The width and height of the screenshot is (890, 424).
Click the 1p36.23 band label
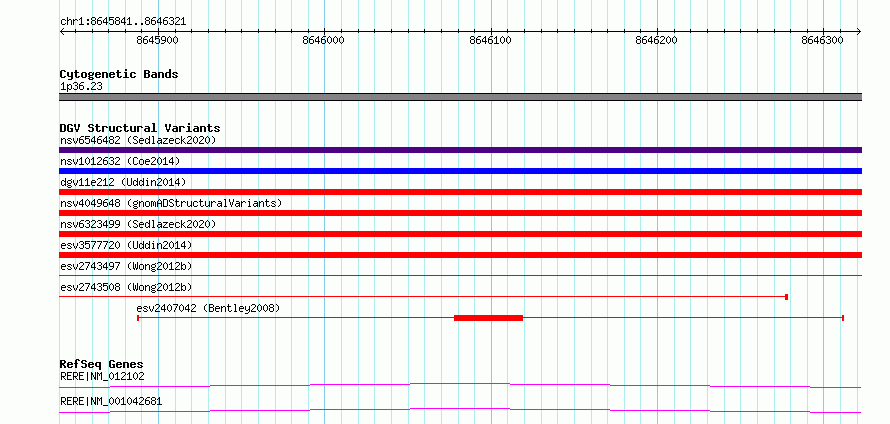pos(81,87)
